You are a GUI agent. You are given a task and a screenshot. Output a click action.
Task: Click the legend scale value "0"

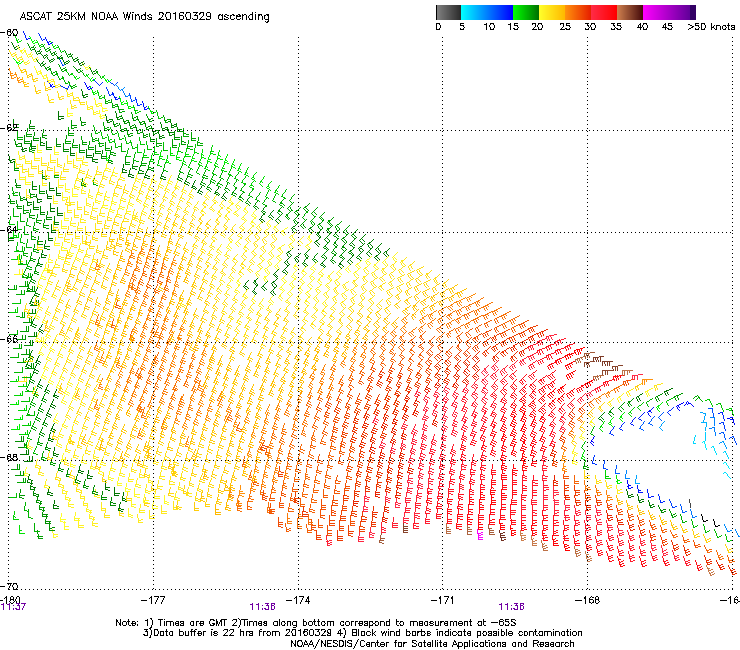tap(438, 27)
